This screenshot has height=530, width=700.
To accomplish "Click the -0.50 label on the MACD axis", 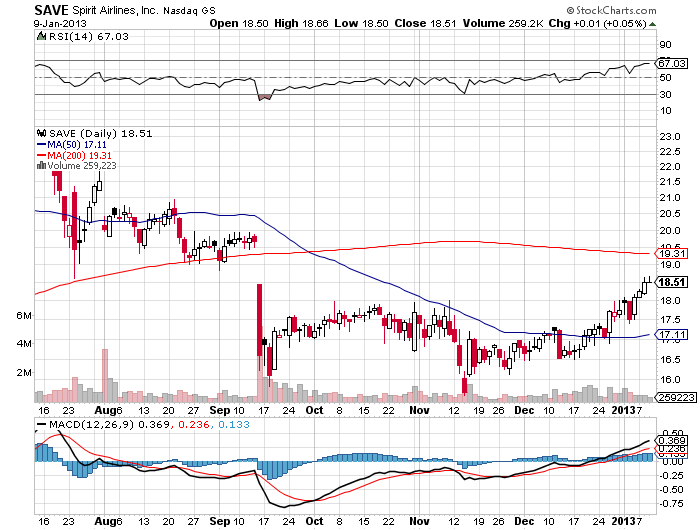I will pos(671,490).
